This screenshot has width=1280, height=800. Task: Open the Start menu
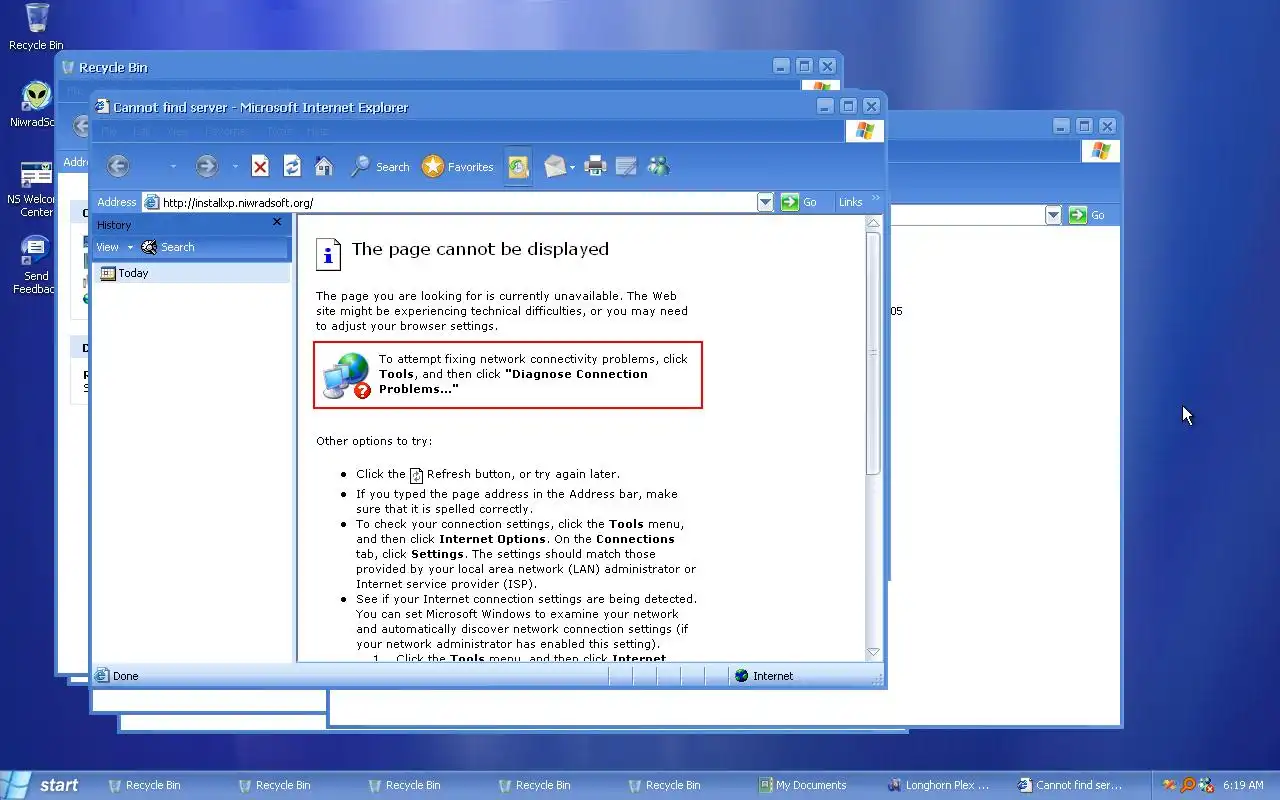pos(41,785)
